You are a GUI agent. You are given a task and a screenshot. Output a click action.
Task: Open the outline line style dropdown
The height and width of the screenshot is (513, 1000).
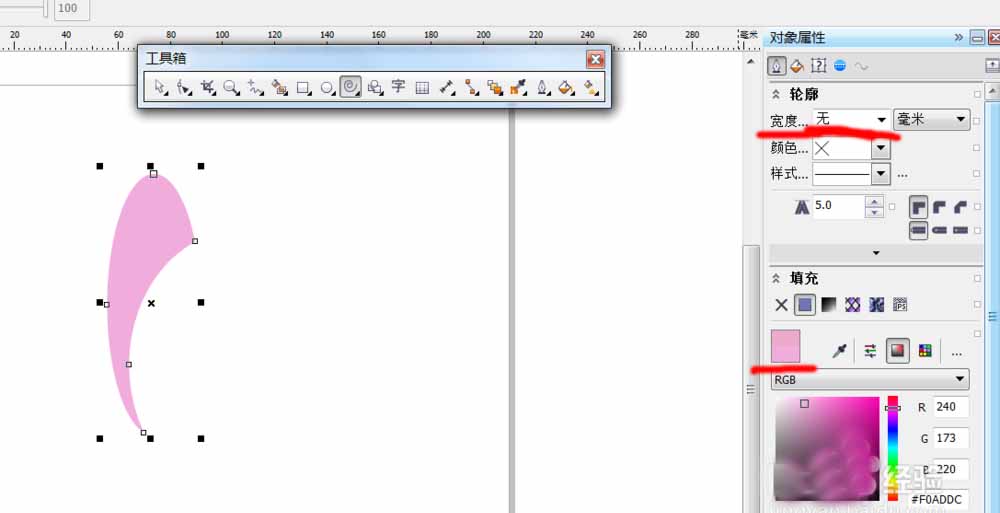point(881,174)
